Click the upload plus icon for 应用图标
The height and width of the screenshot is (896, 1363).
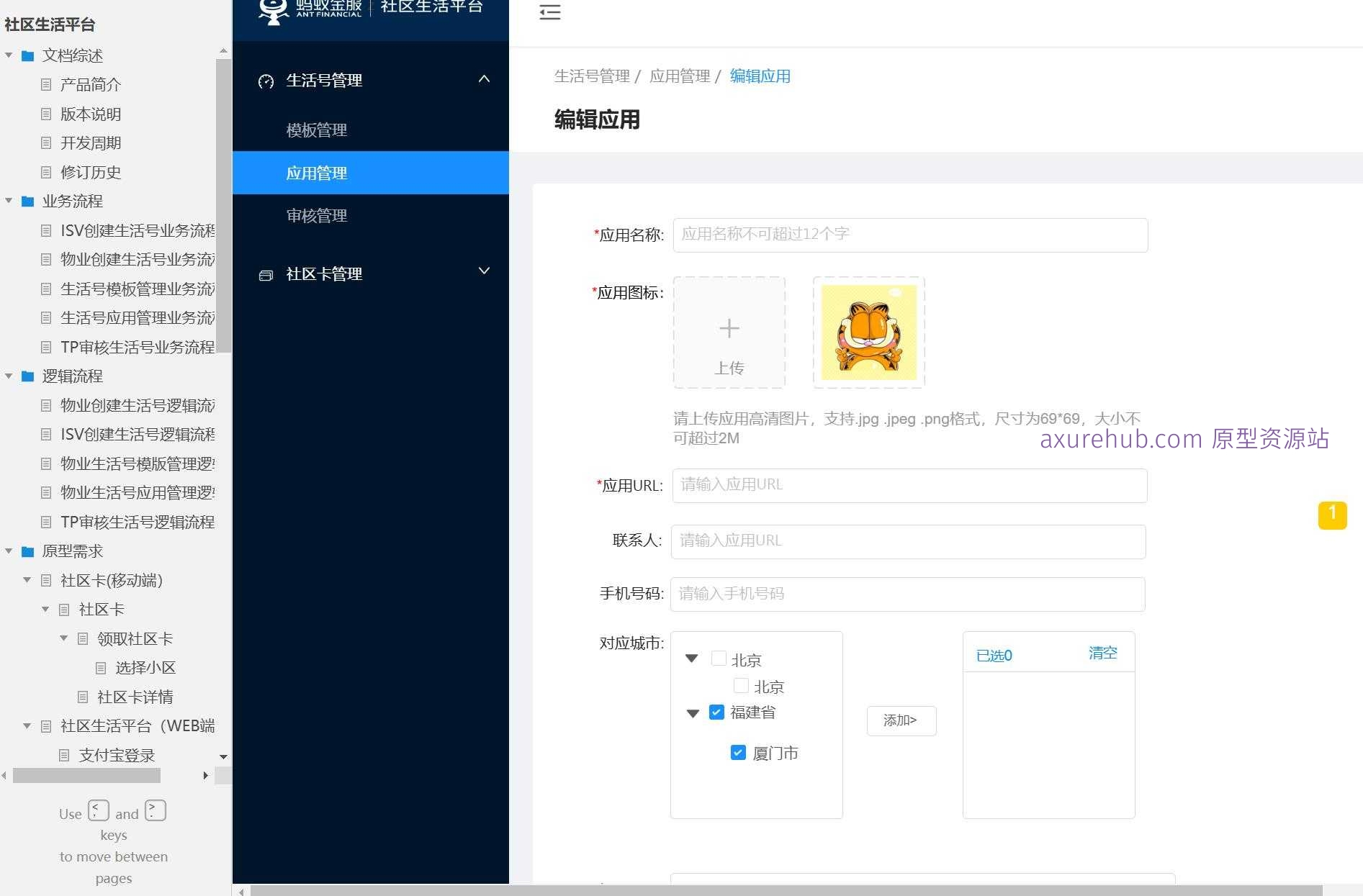[x=729, y=329]
